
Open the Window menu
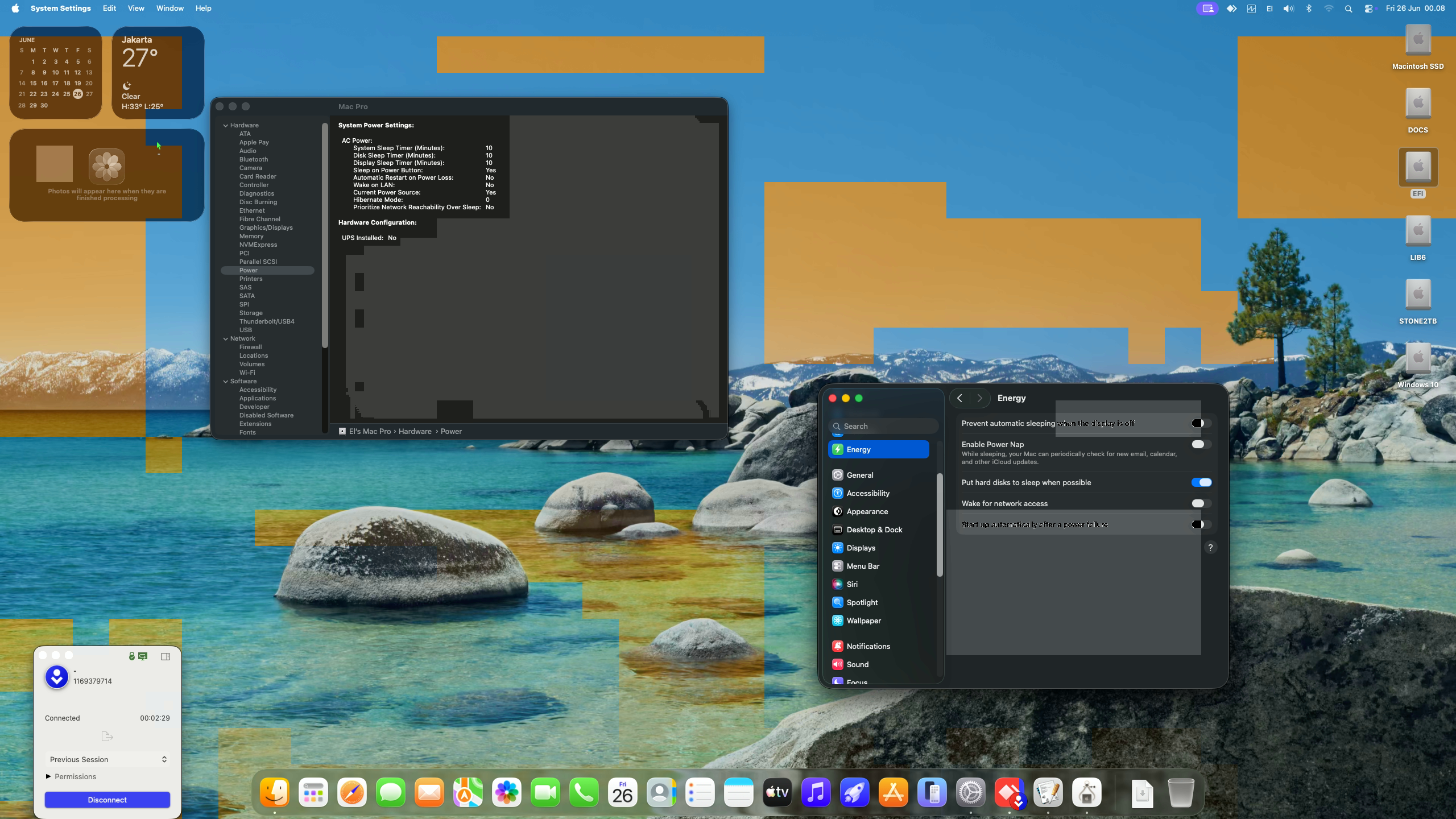point(170,9)
